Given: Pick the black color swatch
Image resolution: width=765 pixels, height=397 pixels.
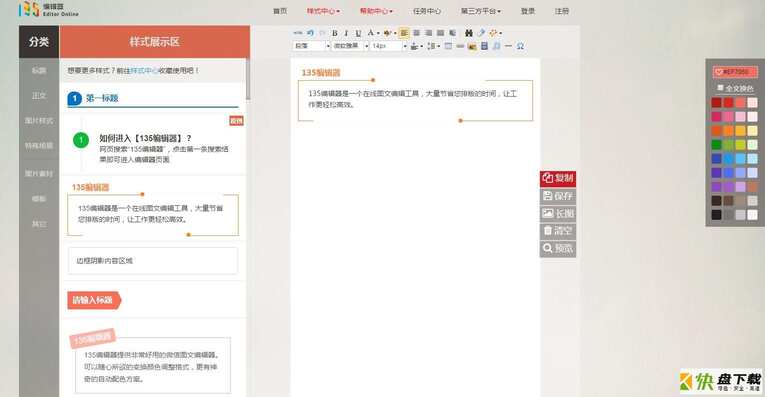Looking at the screenshot, I should [x=716, y=215].
